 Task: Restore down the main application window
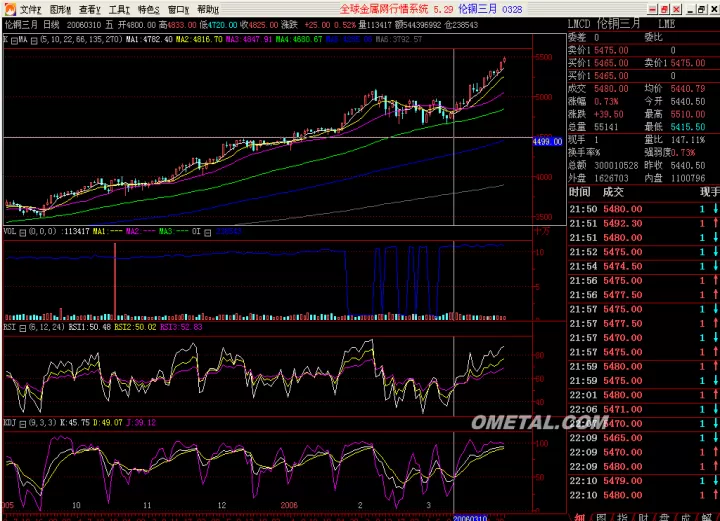click(x=702, y=9)
